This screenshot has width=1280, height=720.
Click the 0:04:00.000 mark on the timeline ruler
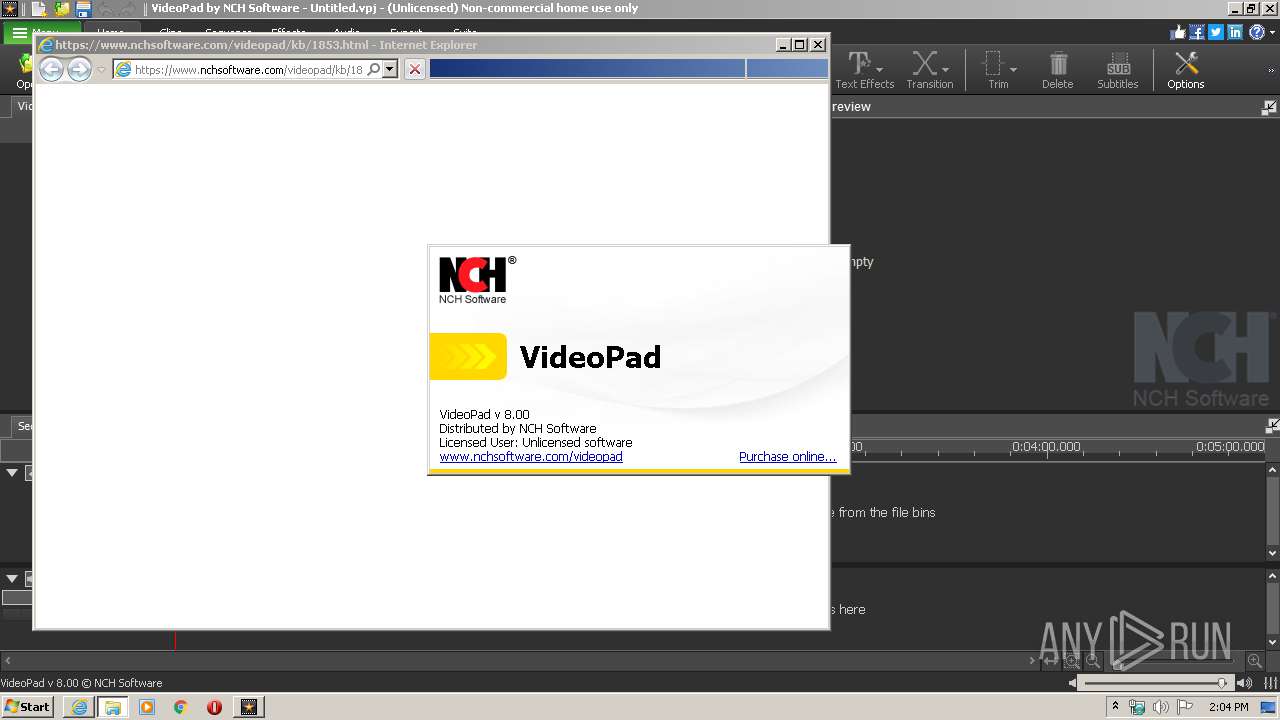tap(1047, 447)
